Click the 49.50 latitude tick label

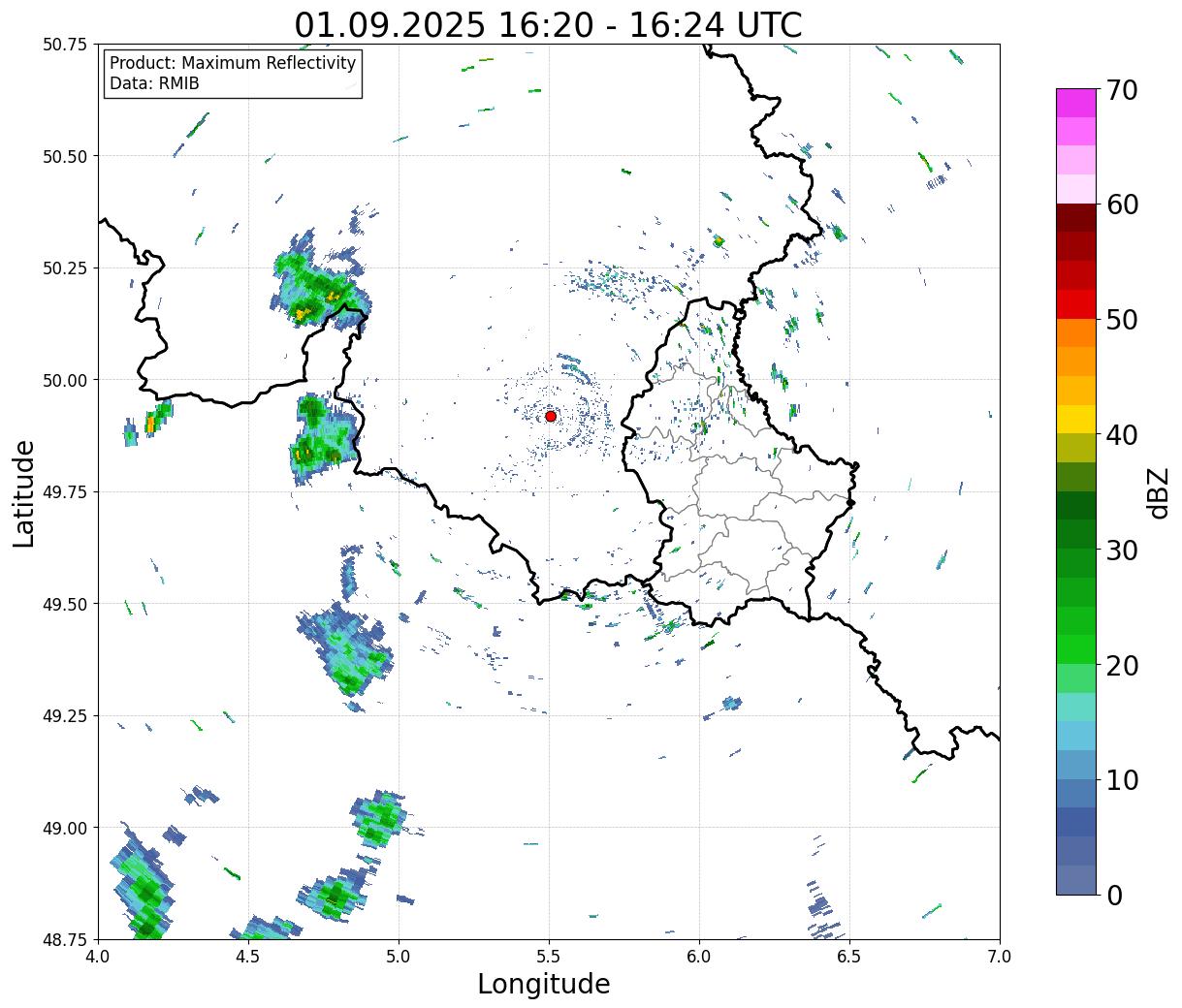[x=65, y=604]
